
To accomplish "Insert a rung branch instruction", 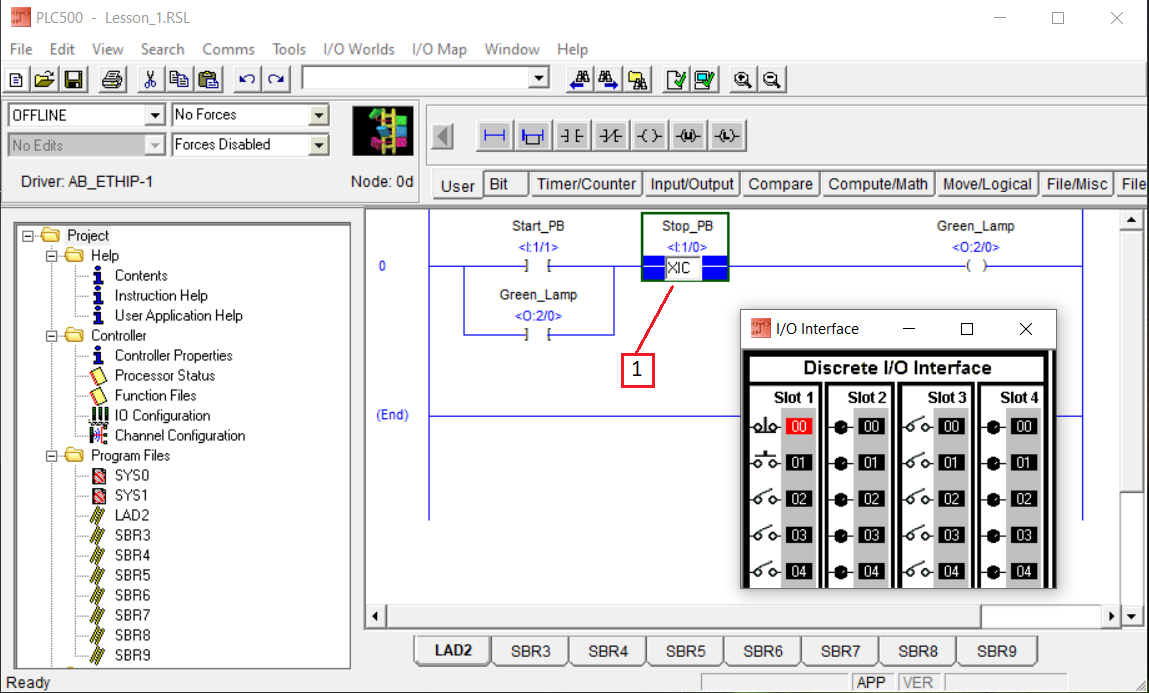I will coord(533,136).
